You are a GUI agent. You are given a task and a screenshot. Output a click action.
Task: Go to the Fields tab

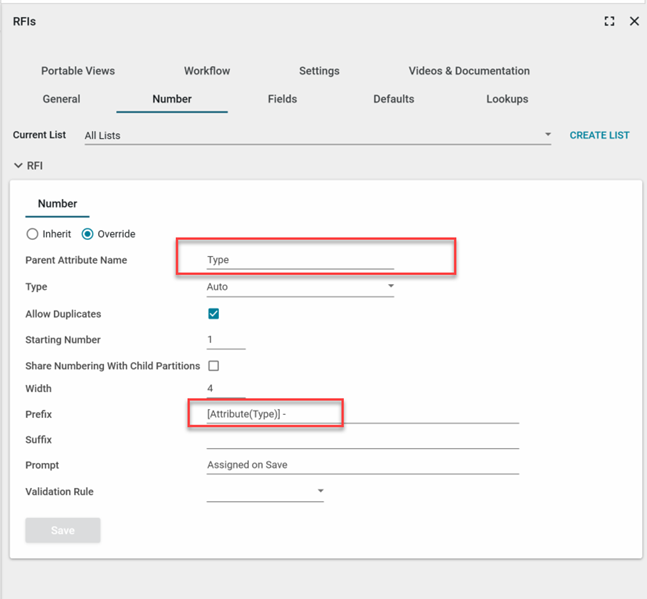coord(282,99)
